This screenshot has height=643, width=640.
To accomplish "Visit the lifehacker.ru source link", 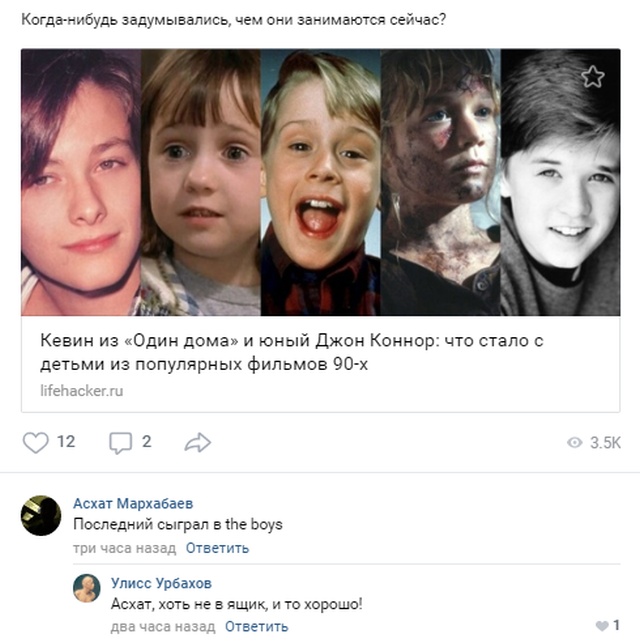I will click(x=82, y=391).
